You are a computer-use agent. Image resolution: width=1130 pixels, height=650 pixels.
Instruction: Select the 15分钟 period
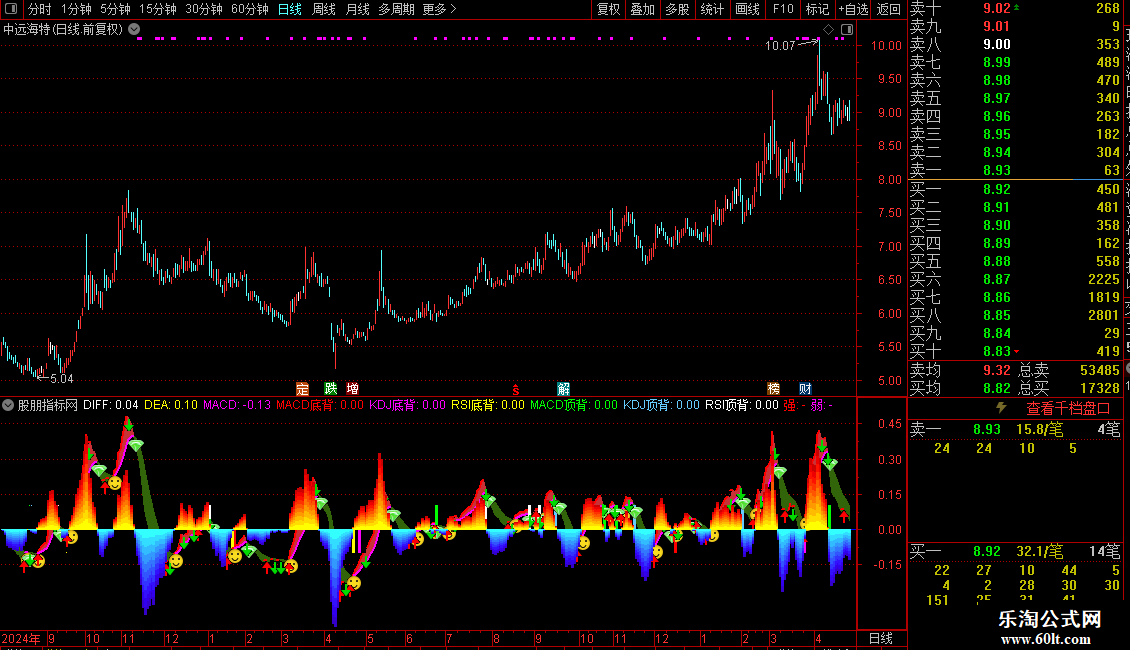[158, 9]
